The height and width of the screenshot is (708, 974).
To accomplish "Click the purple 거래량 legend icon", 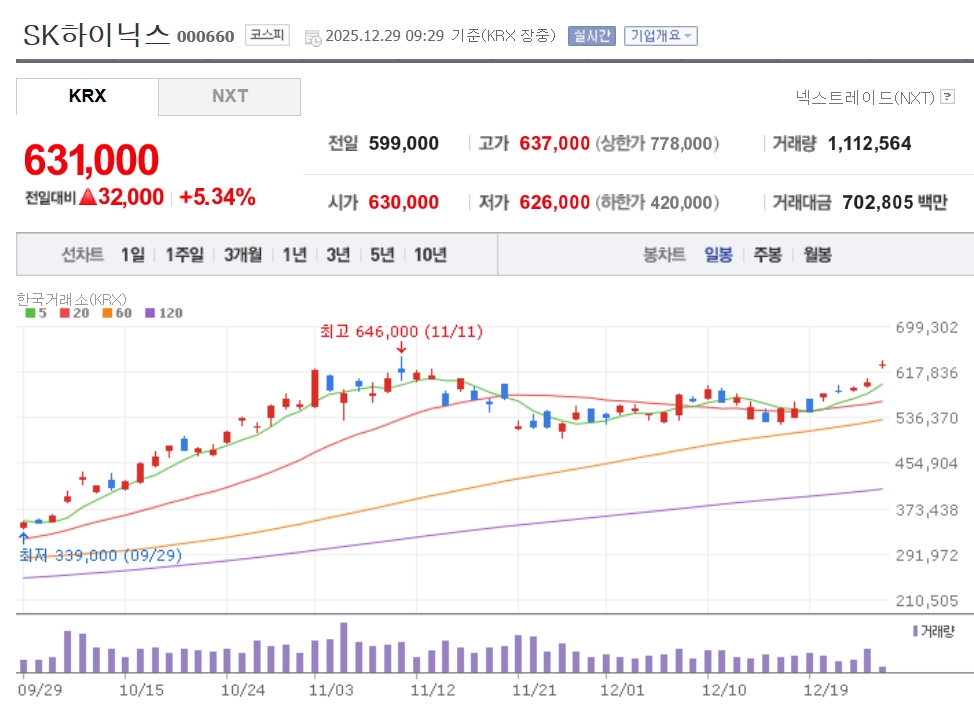I will tap(915, 631).
